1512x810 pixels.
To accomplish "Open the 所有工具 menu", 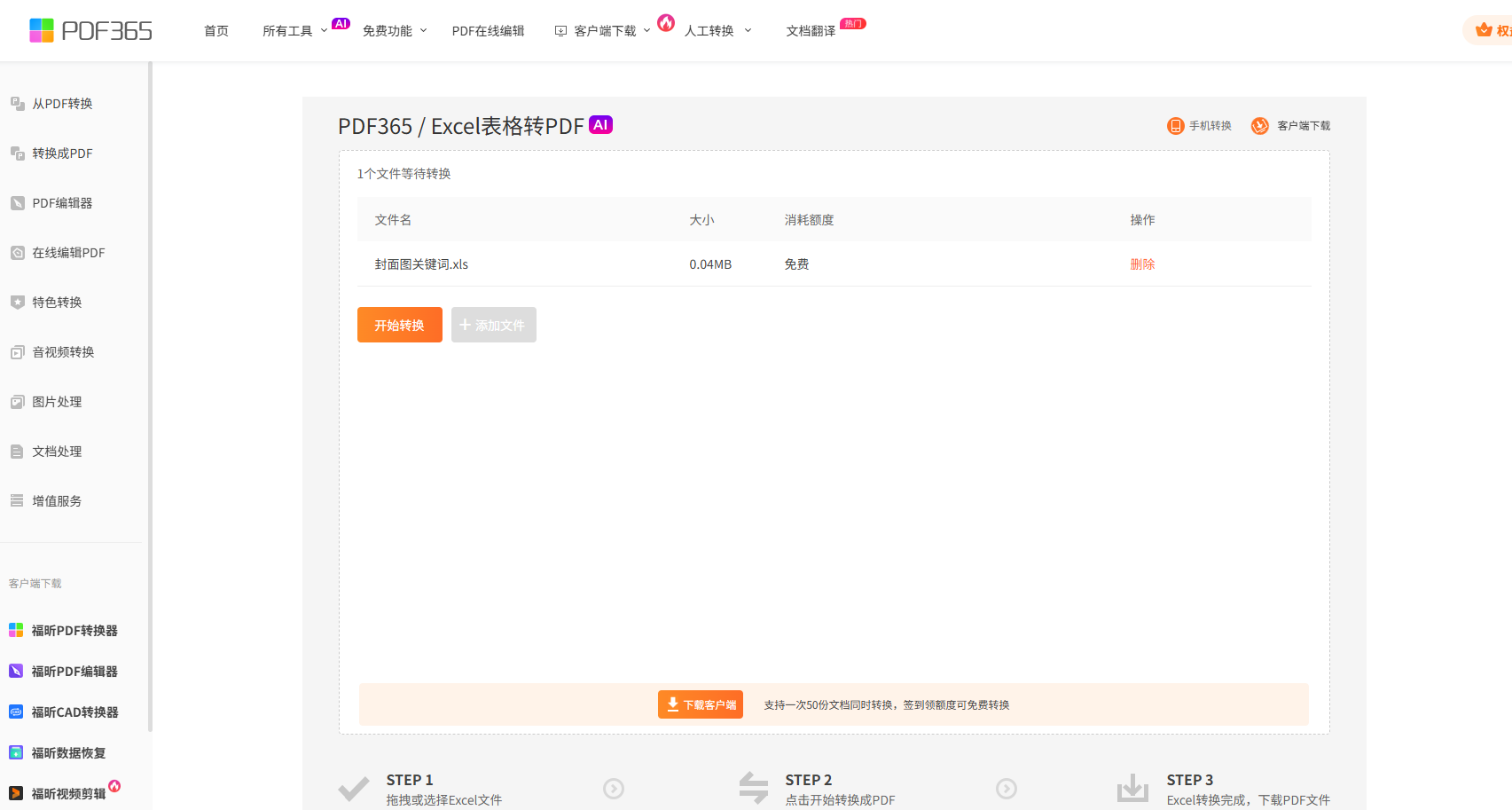I will (287, 31).
